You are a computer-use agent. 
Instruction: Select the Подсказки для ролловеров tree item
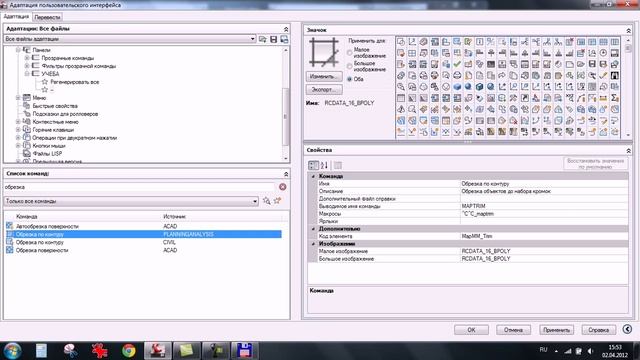(65, 114)
